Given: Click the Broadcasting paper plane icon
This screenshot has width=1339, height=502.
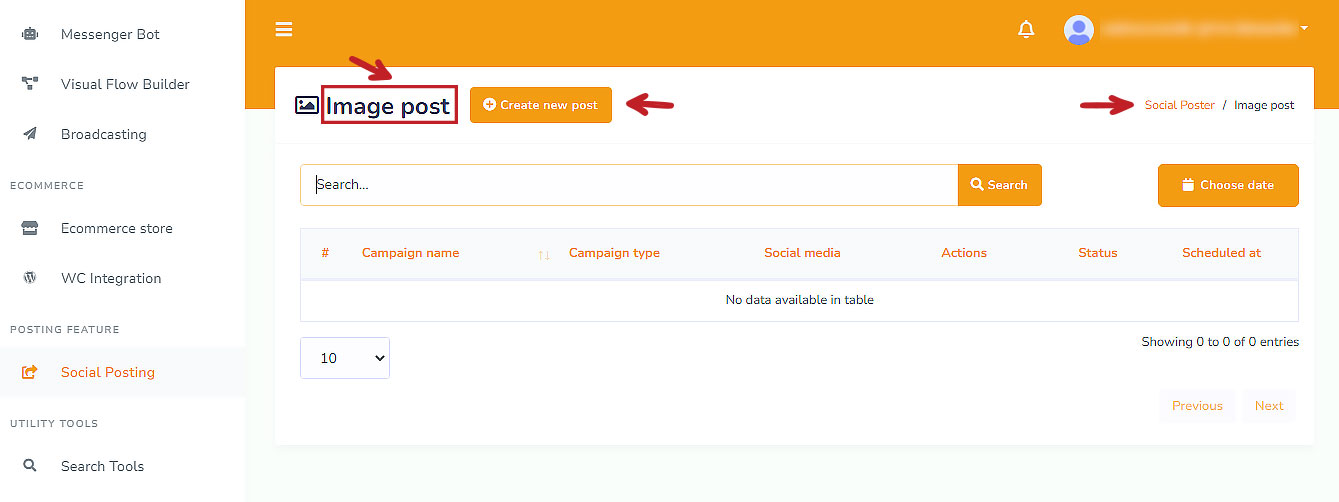Looking at the screenshot, I should click(x=30, y=134).
